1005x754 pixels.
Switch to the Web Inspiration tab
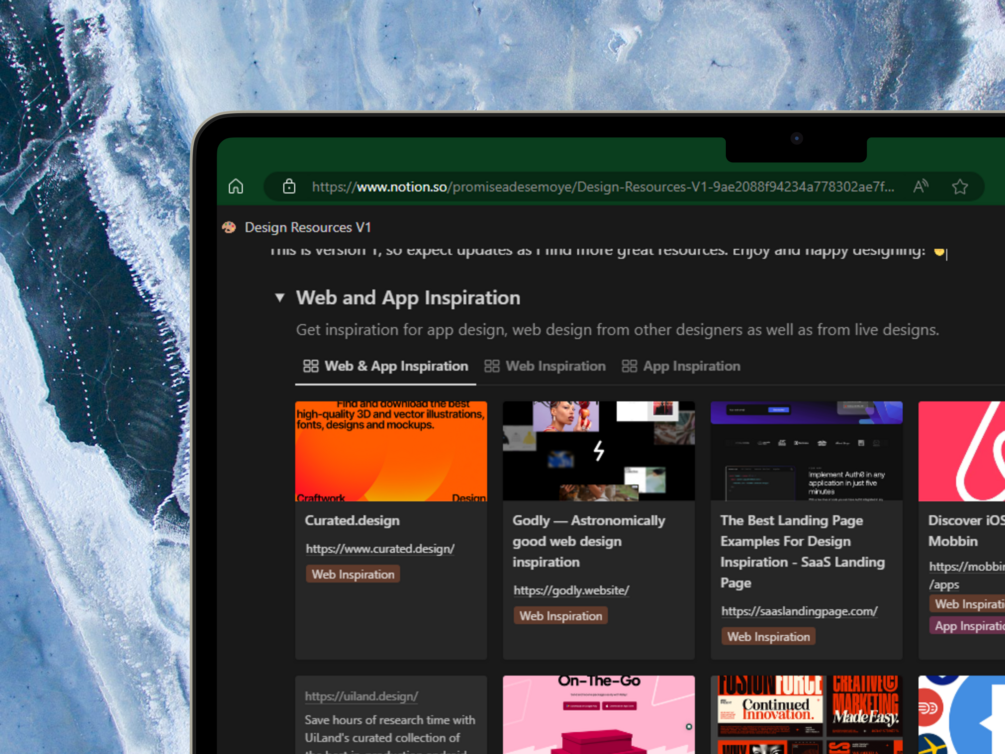(545, 366)
